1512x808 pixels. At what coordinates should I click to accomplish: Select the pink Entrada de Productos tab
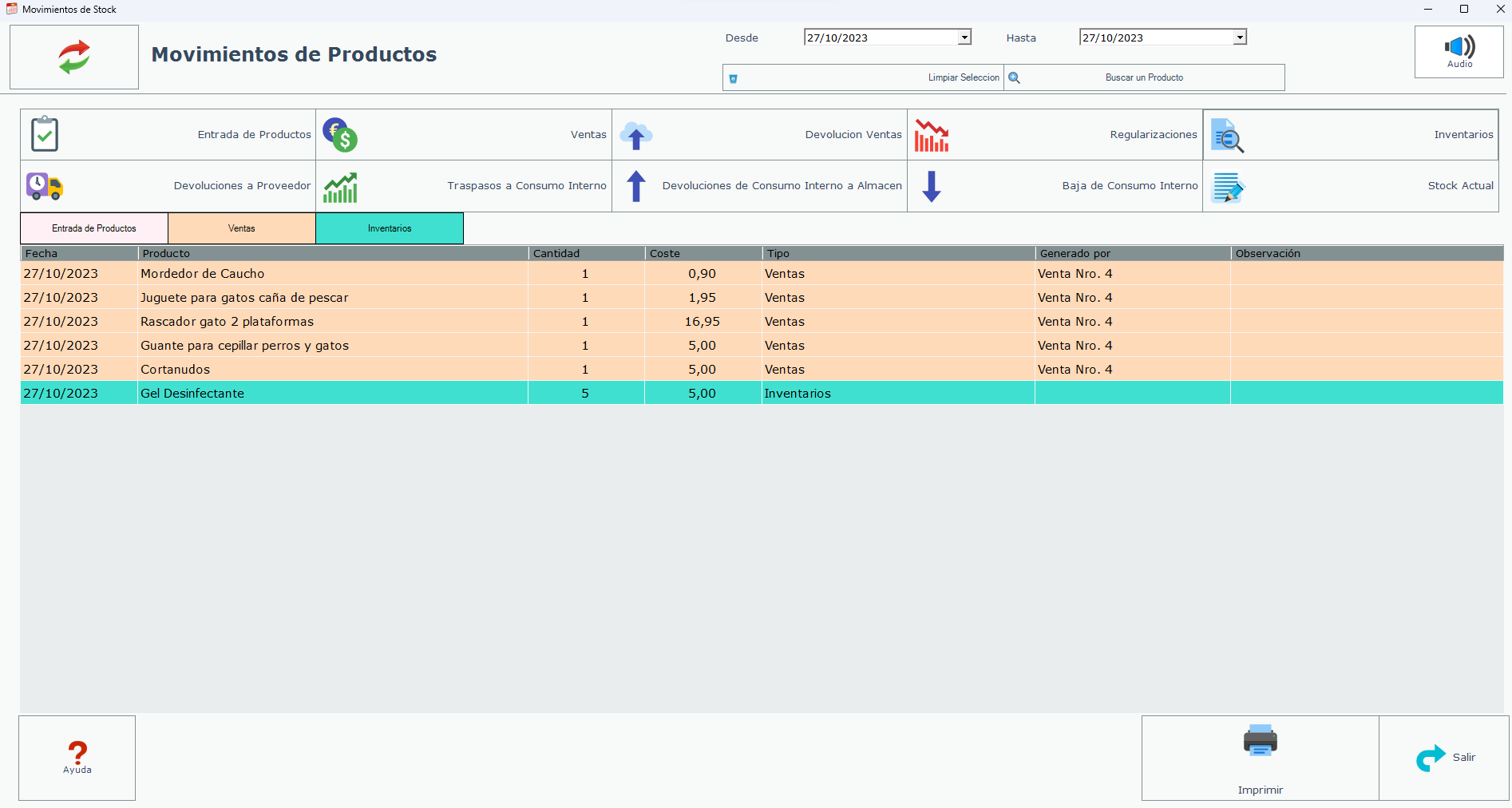click(x=94, y=228)
